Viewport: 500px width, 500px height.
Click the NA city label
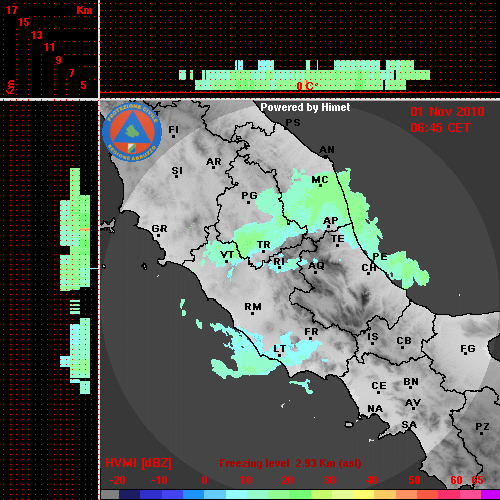375,409
